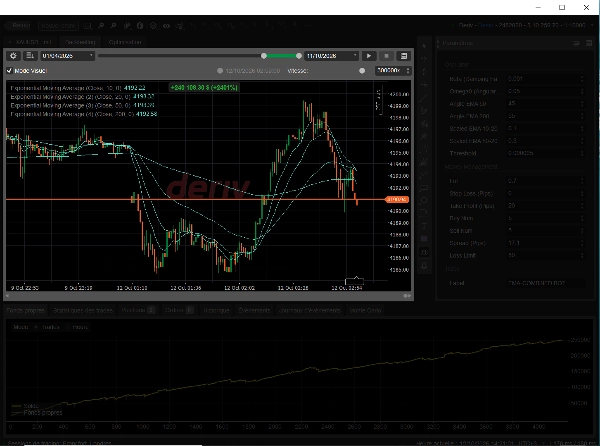Open the Positions tab
Image resolution: width=600 pixels, height=446 pixels.
click(138, 310)
